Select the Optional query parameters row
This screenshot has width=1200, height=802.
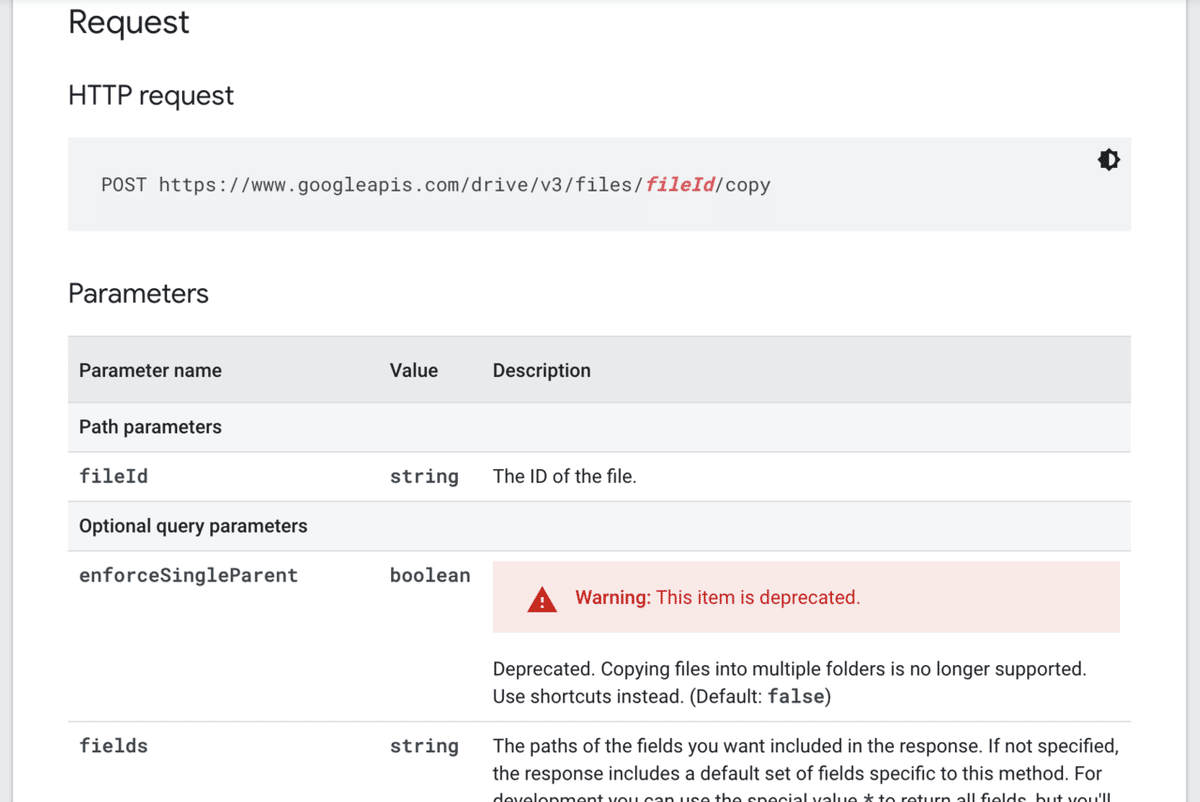pyautogui.click(x=193, y=526)
